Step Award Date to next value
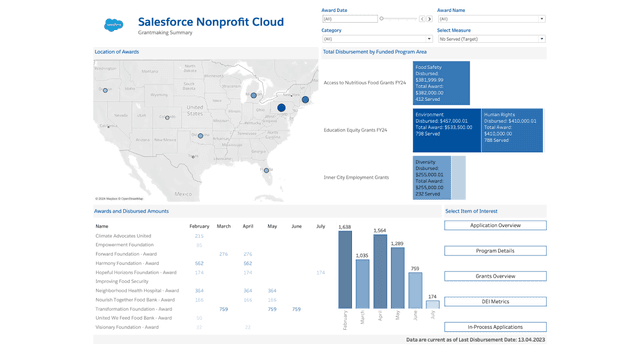 point(429,19)
